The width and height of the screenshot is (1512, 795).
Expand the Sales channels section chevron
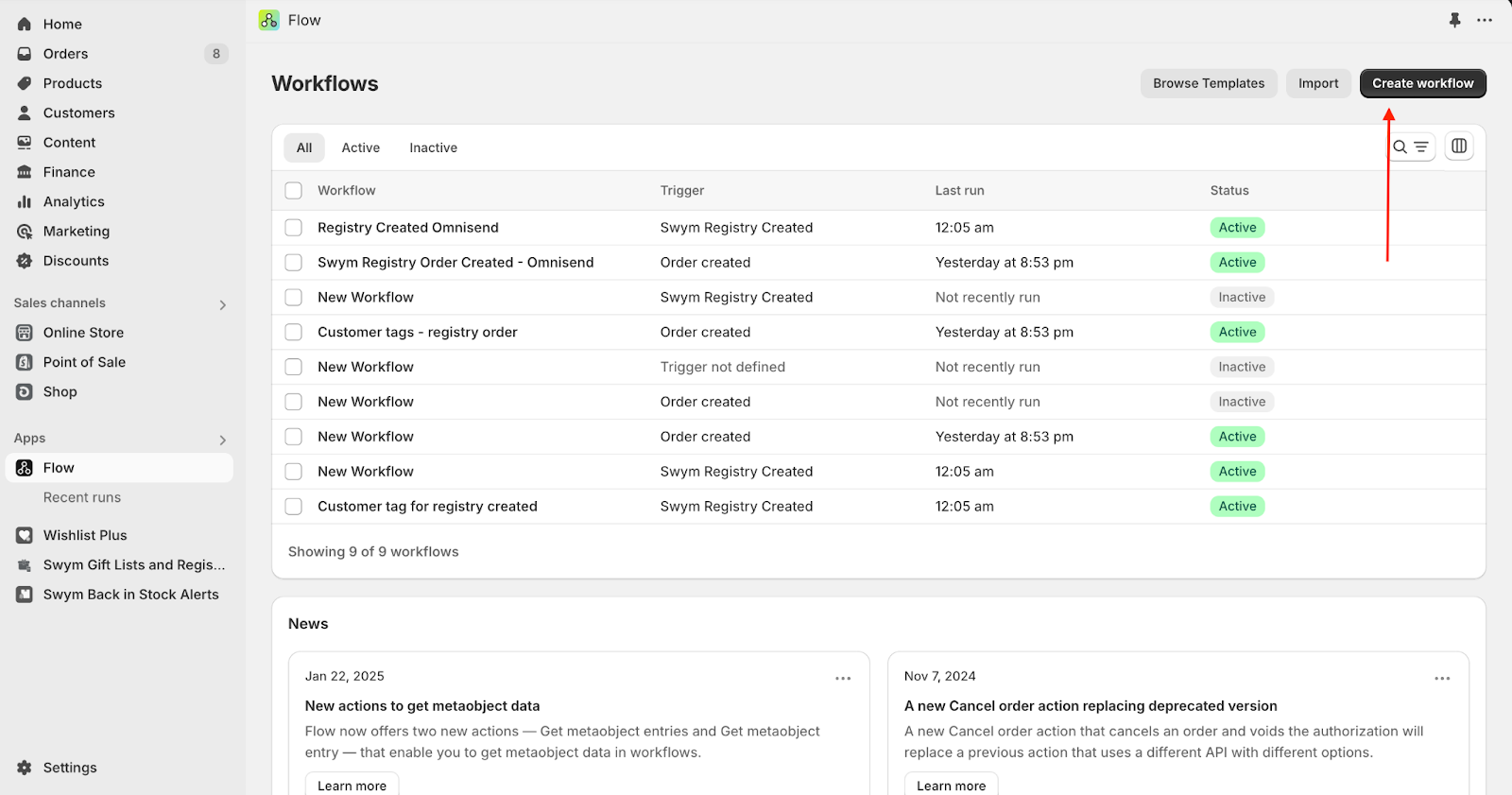[223, 304]
